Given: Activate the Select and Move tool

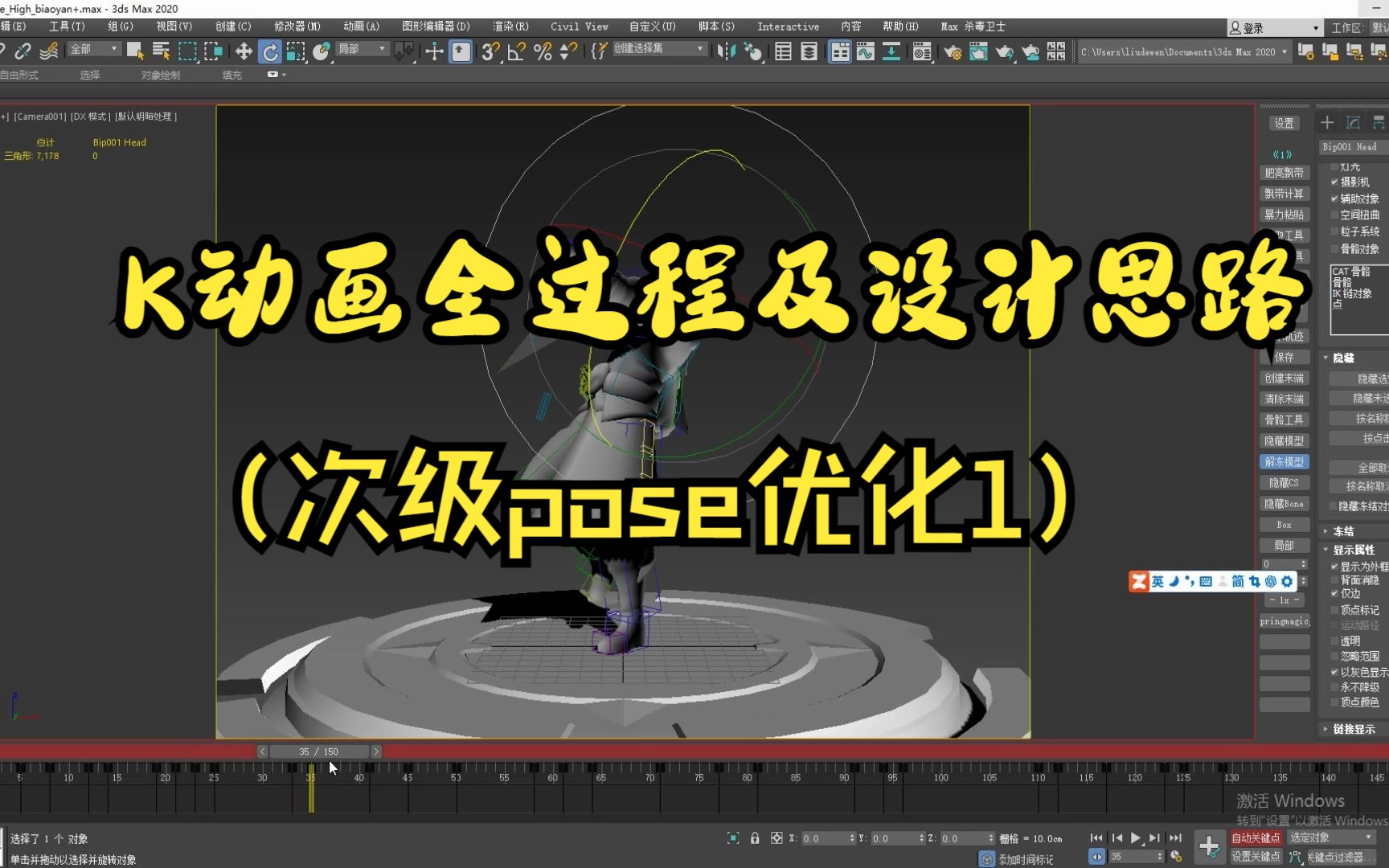Looking at the screenshot, I should pos(244,51).
